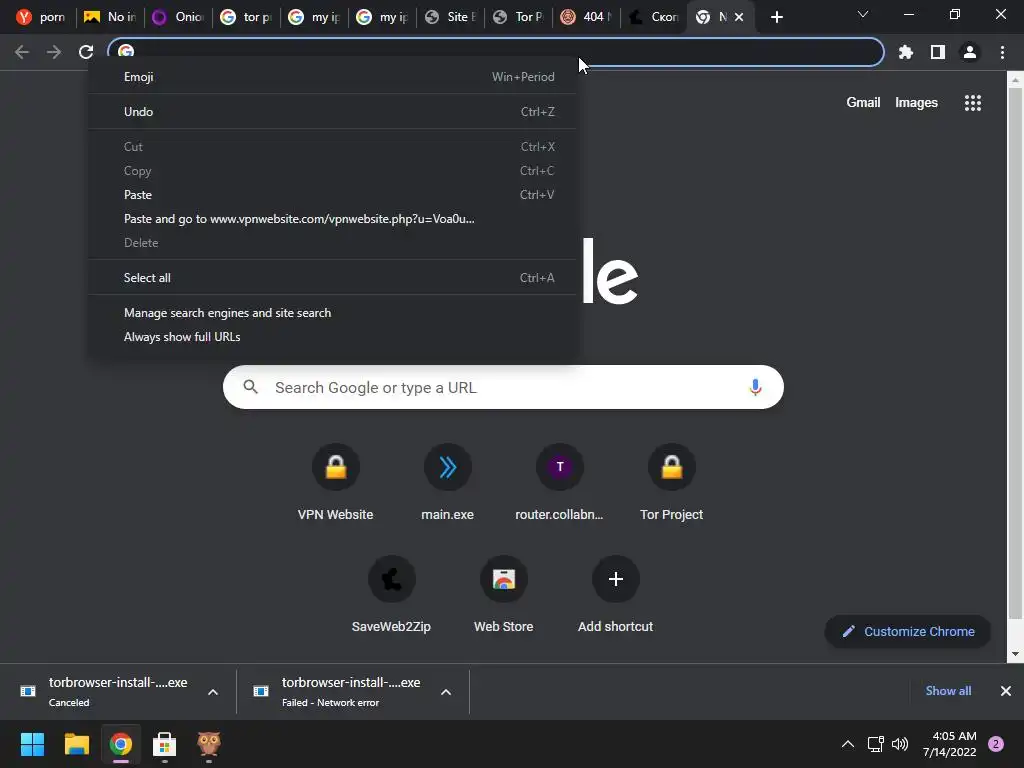Open a new tab with plus icon

[x=776, y=17]
